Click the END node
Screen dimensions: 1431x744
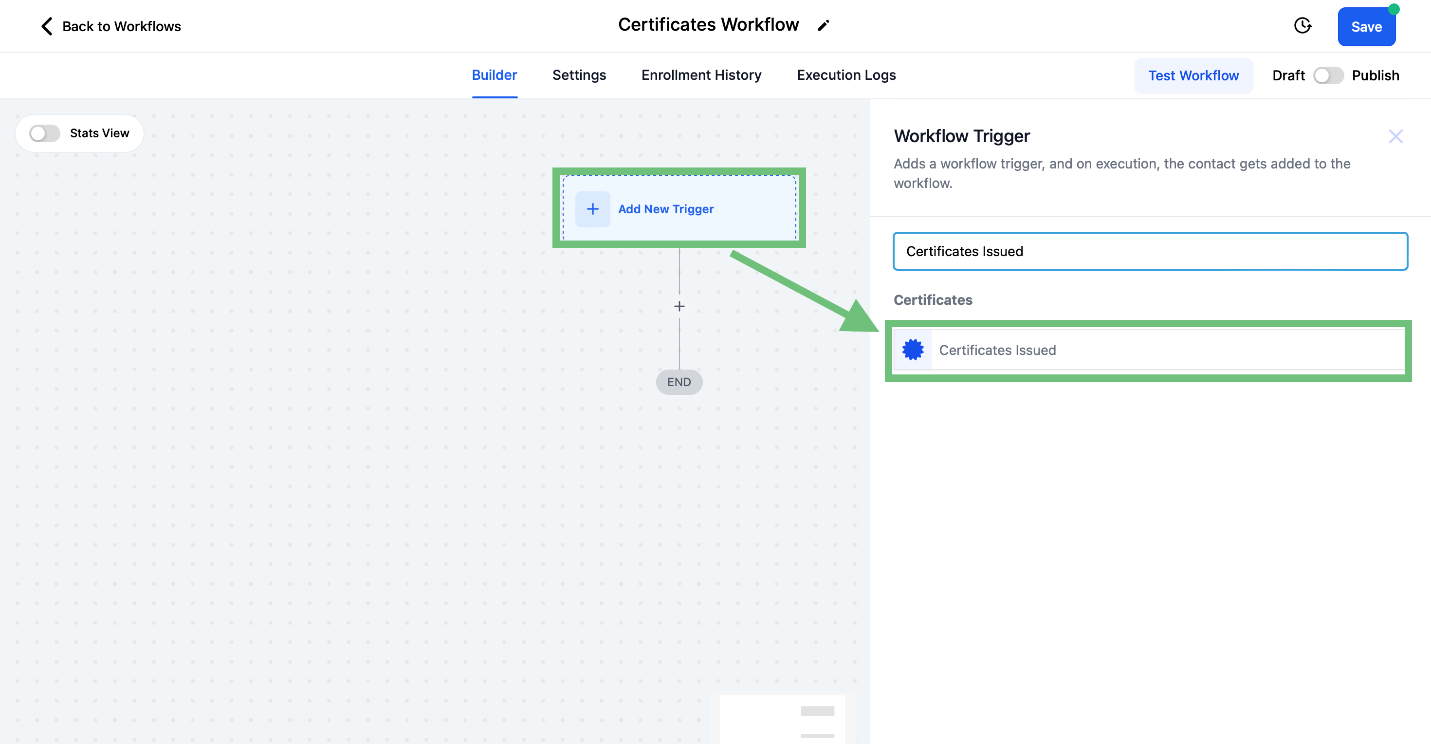click(679, 382)
